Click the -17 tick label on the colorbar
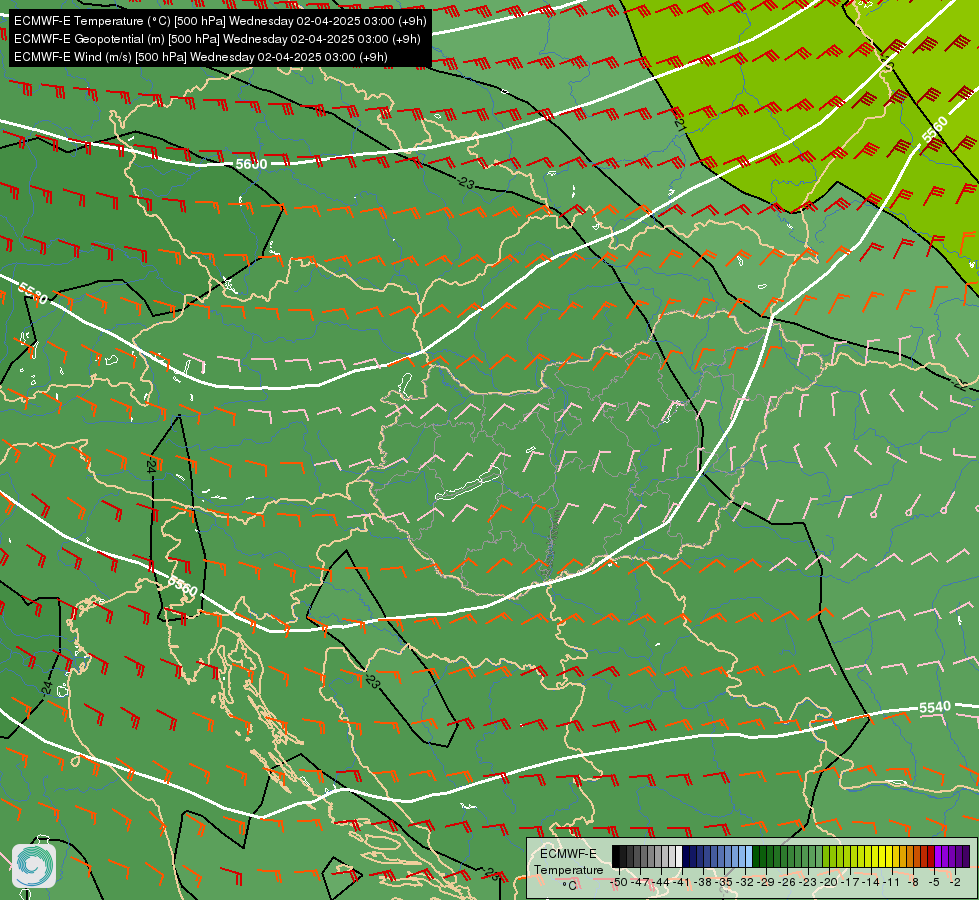979x900 pixels. [850, 882]
